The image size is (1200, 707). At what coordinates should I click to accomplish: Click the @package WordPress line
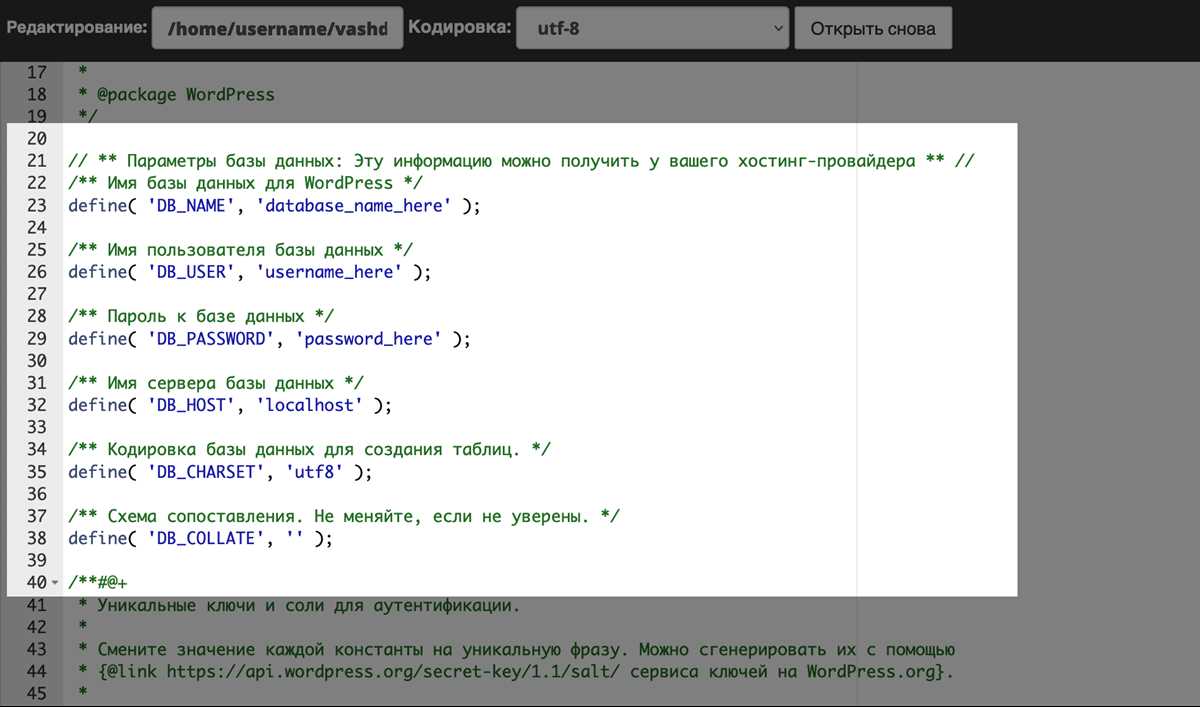[176, 95]
